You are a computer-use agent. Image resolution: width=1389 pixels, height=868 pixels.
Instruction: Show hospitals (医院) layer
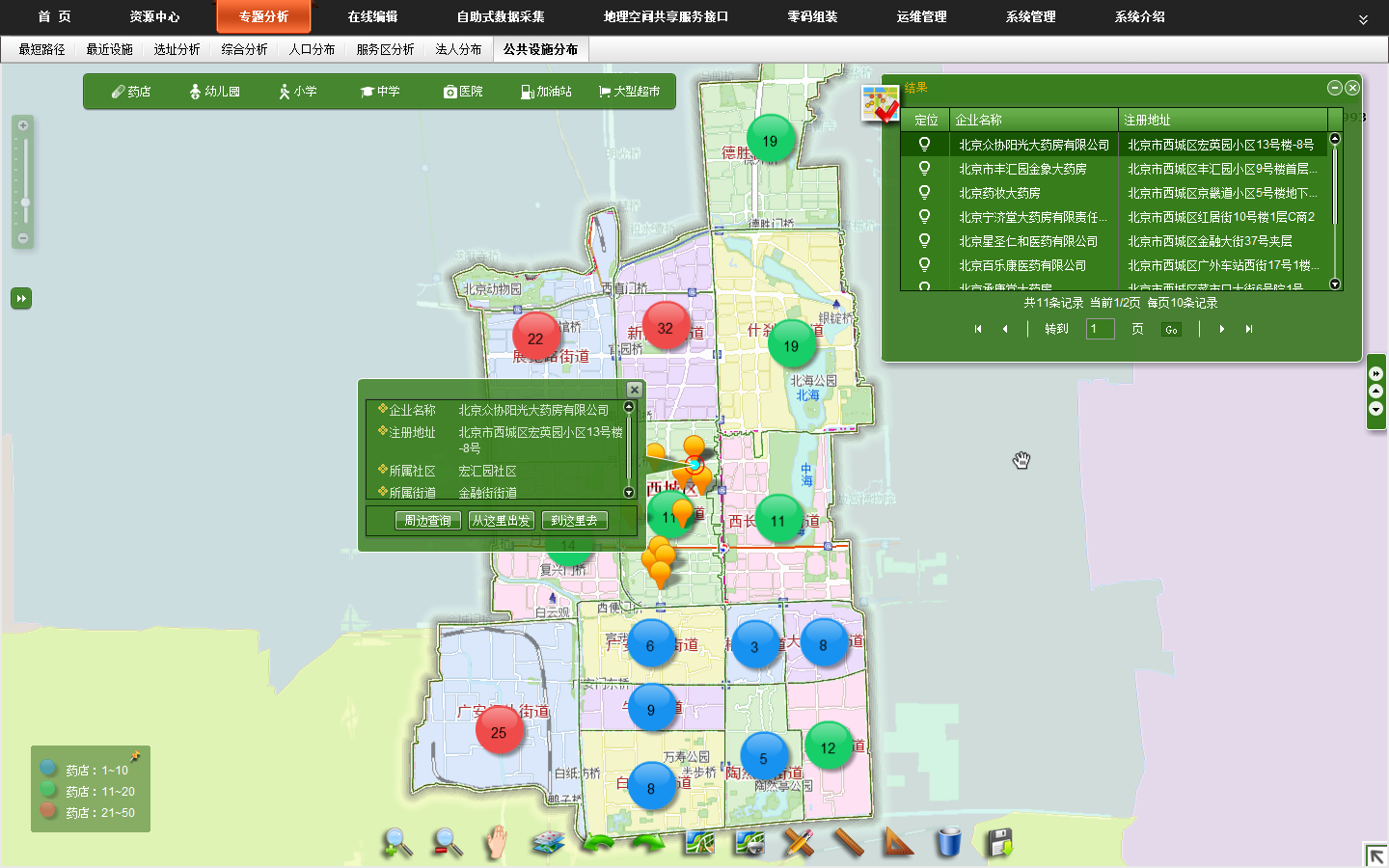[463, 92]
